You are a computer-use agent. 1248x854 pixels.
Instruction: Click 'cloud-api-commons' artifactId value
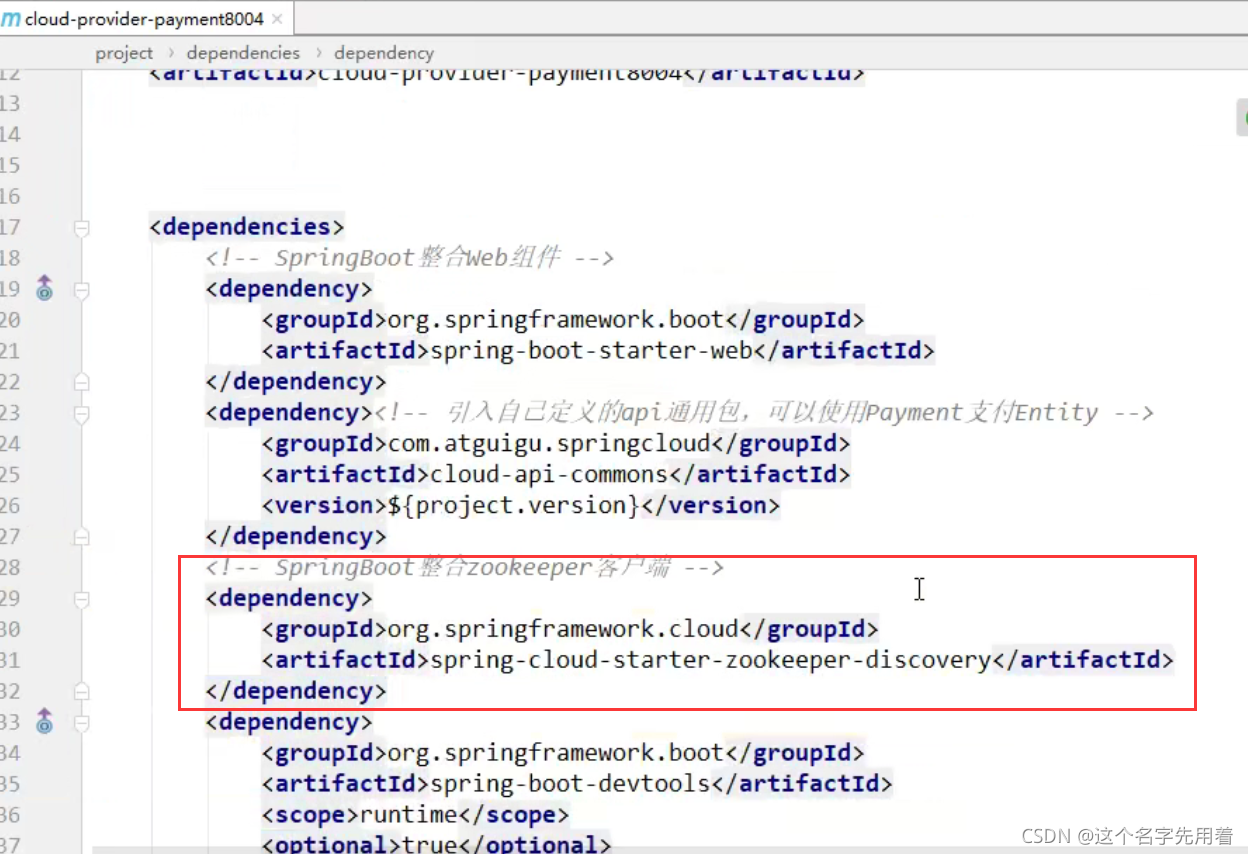(x=548, y=474)
